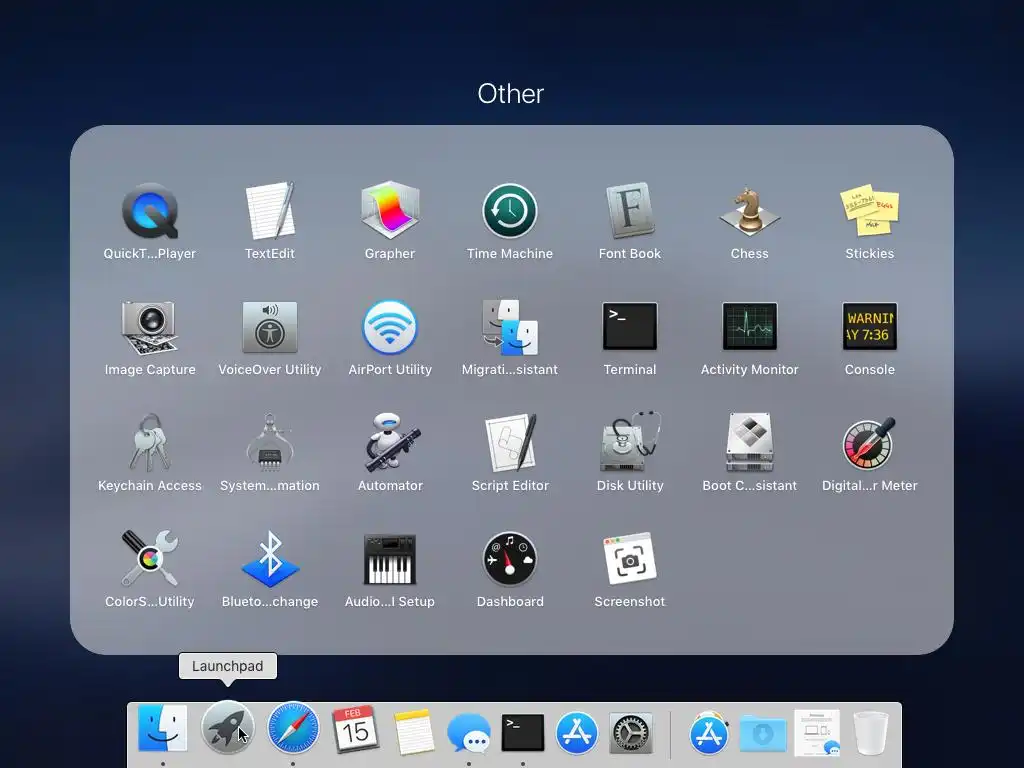Open System Preferences gear in Dock
Image resolution: width=1024 pixels, height=768 pixels.
630,733
